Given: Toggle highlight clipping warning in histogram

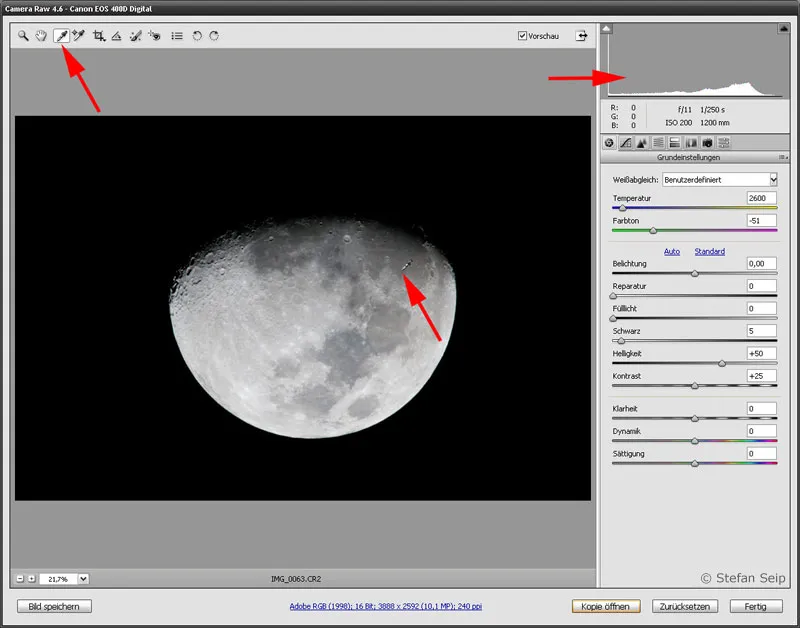Looking at the screenshot, I should (x=784, y=29).
